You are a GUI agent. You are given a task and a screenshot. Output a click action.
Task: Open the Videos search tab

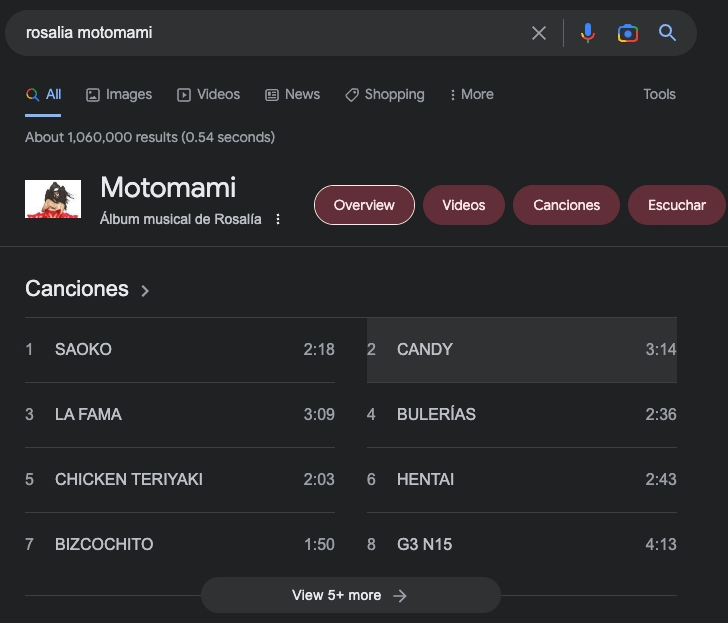point(208,95)
